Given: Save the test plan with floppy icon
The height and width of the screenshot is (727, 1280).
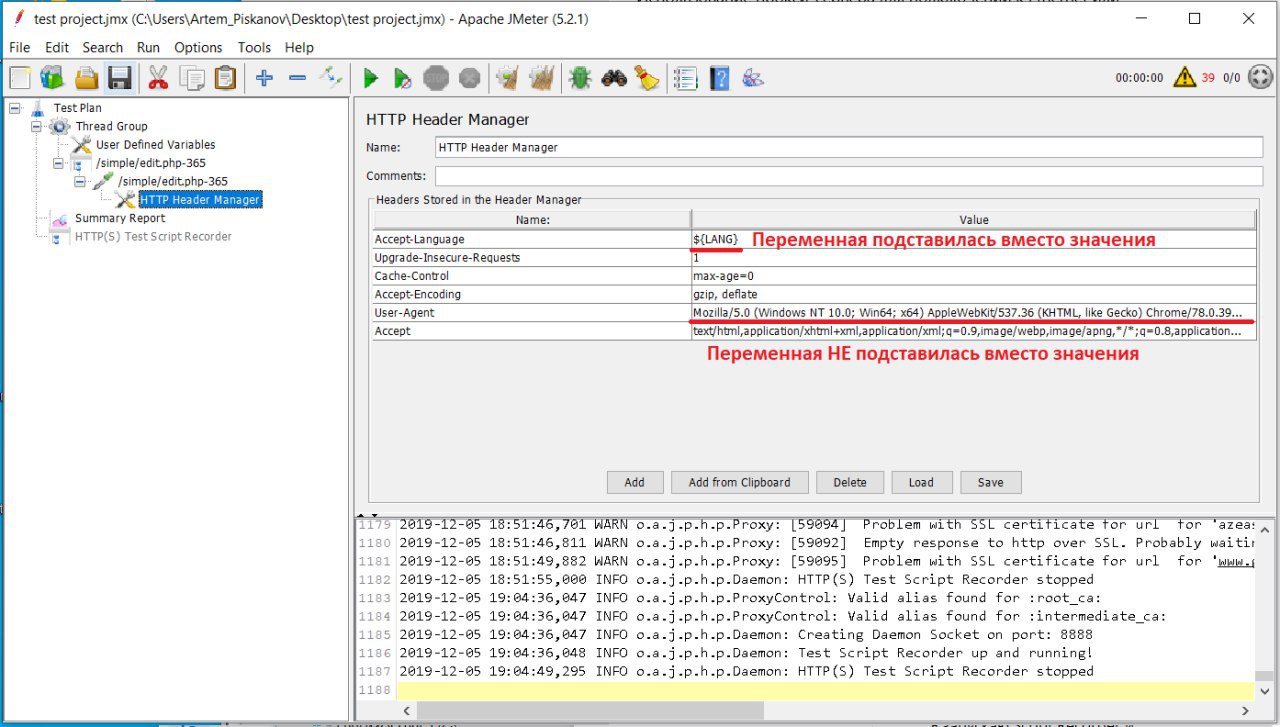Looking at the screenshot, I should (120, 77).
